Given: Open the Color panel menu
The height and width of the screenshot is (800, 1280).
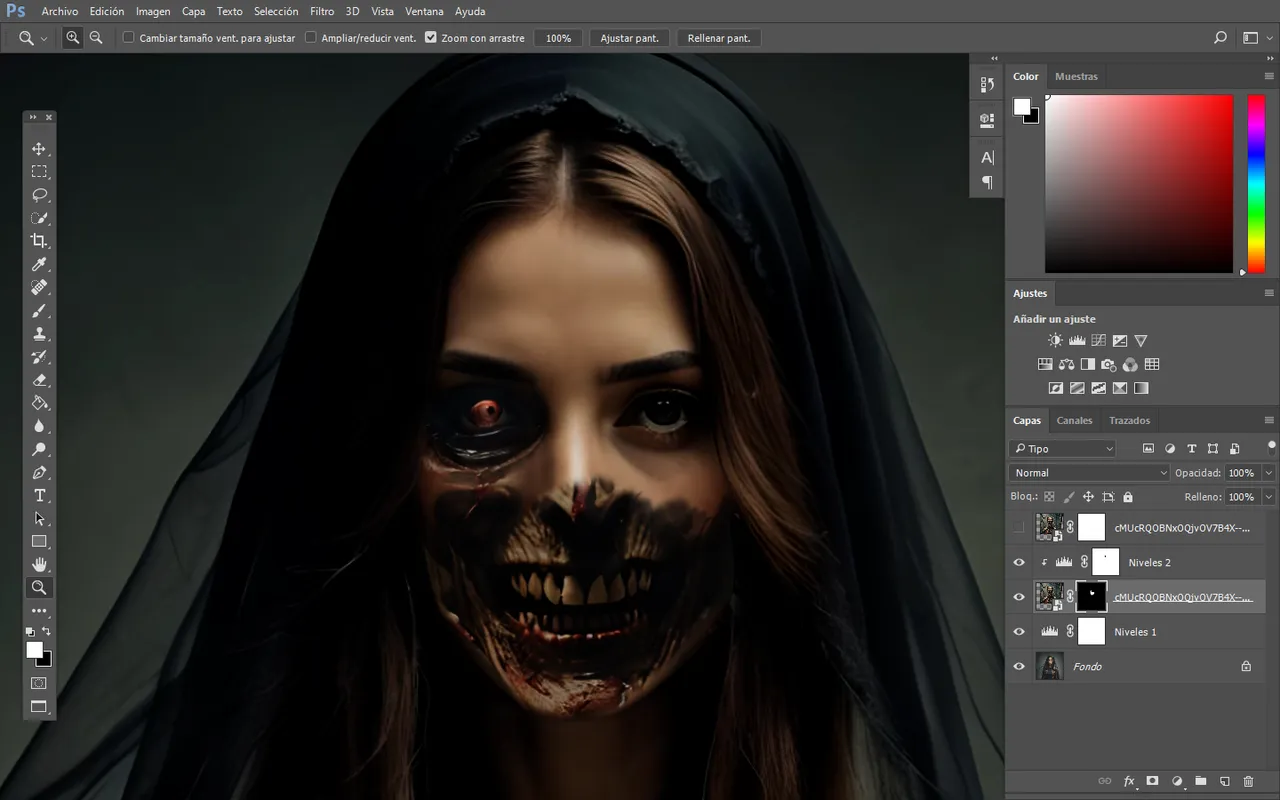Looking at the screenshot, I should (1269, 77).
